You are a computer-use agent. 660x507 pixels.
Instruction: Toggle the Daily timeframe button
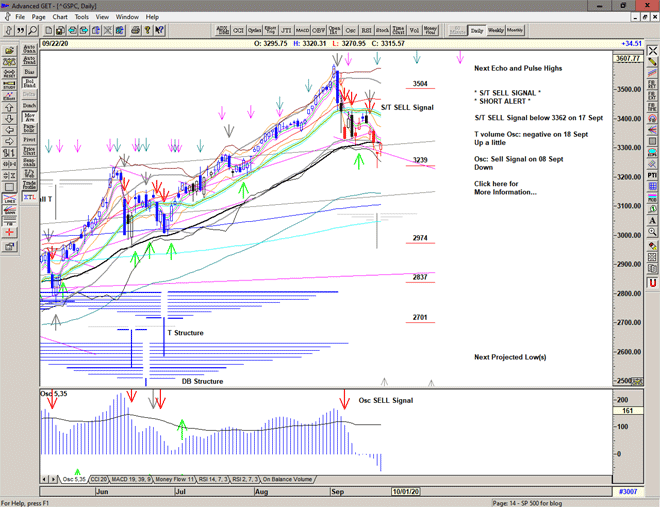[477, 30]
